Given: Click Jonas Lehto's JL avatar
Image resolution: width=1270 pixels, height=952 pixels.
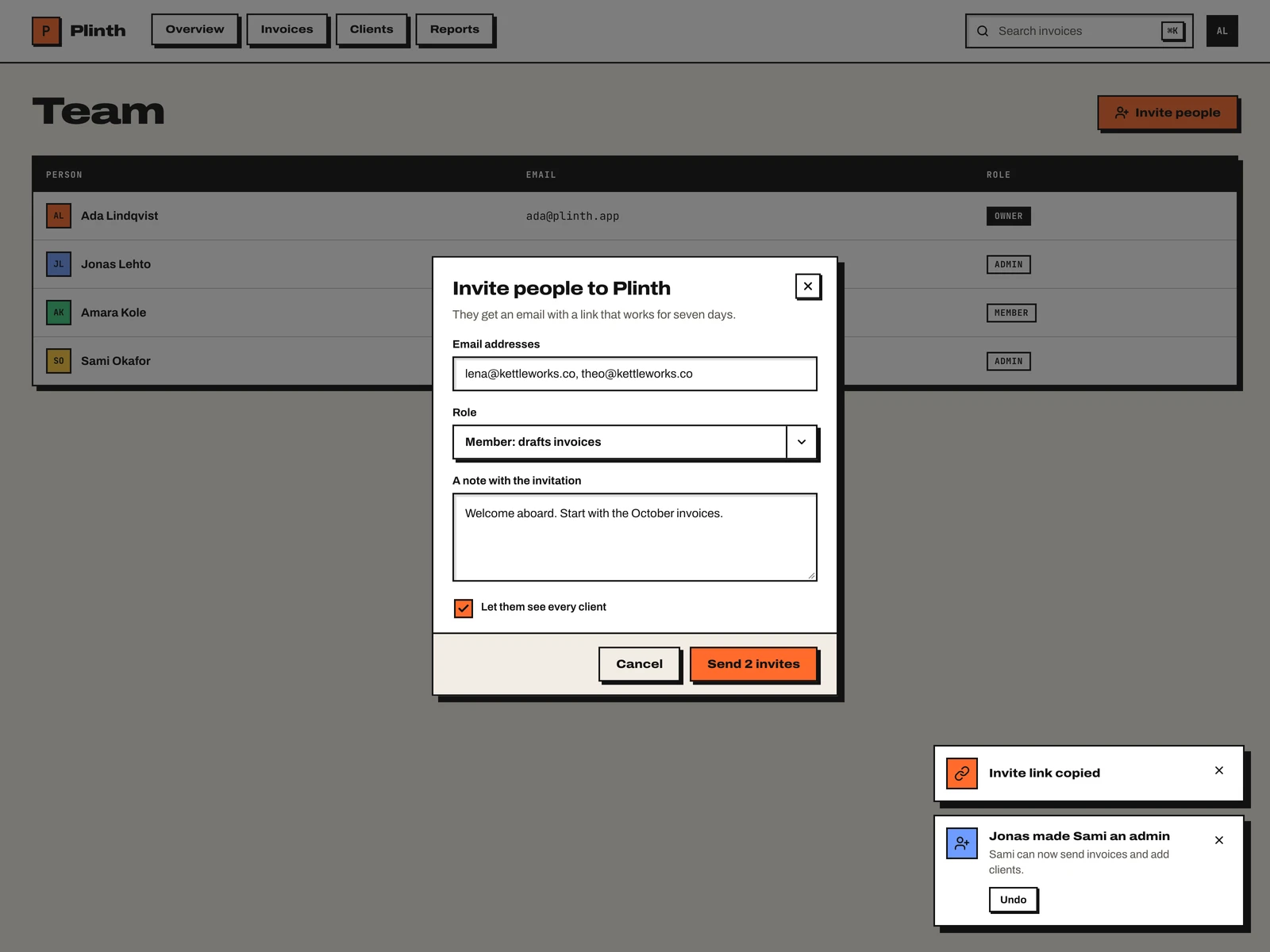Looking at the screenshot, I should click(x=59, y=264).
